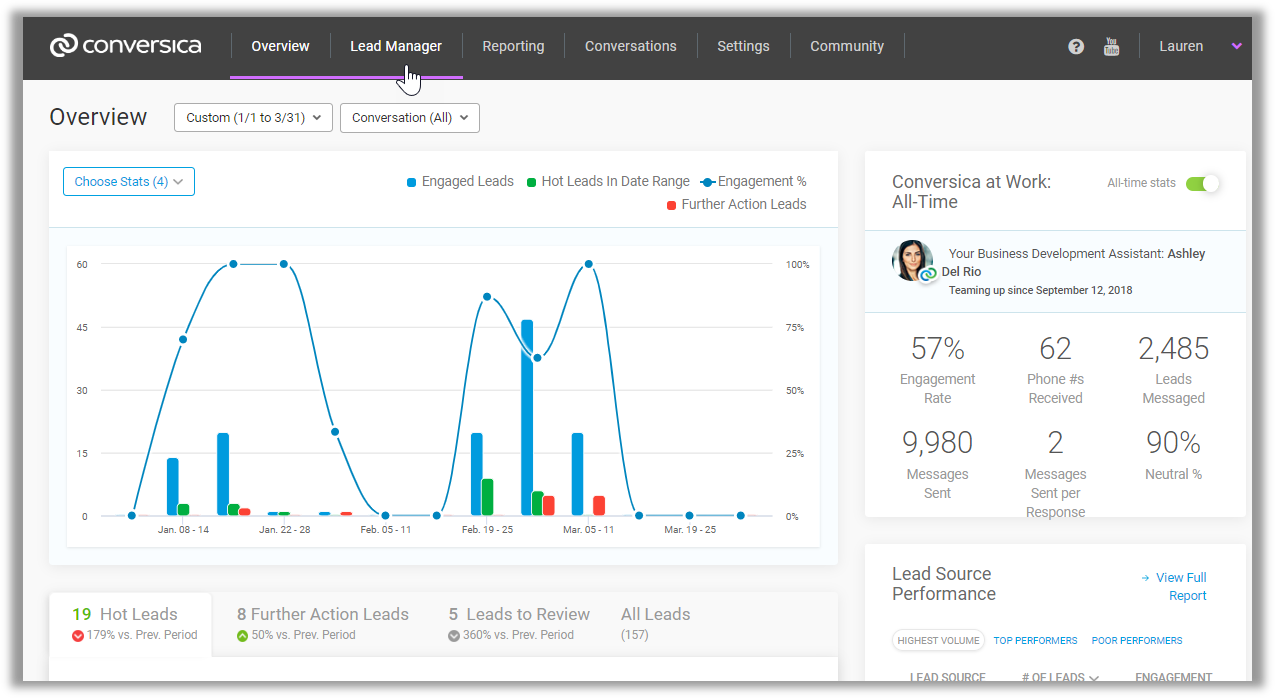Click the Mar. 19 - 25 axis label
1275x698 pixels.
click(x=690, y=529)
